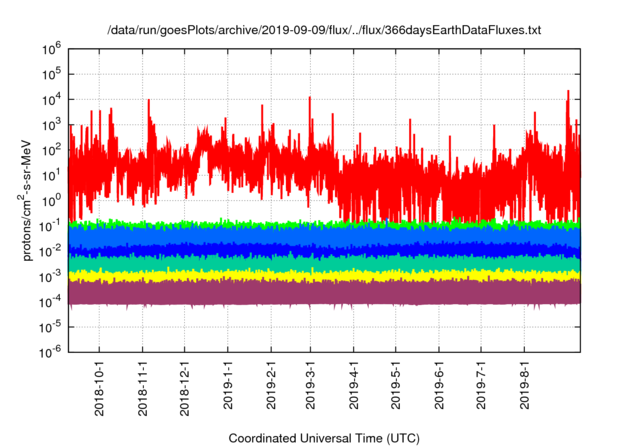Click the 2019-6-1 date tick label
Viewport: 640px width, 448px height.
tap(439, 384)
